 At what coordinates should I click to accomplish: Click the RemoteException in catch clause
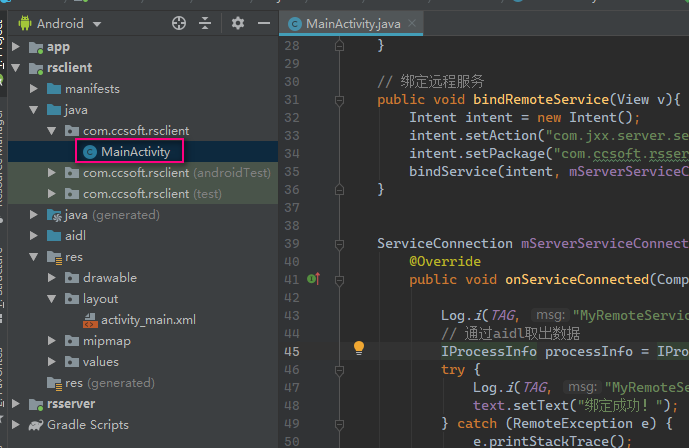573,424
